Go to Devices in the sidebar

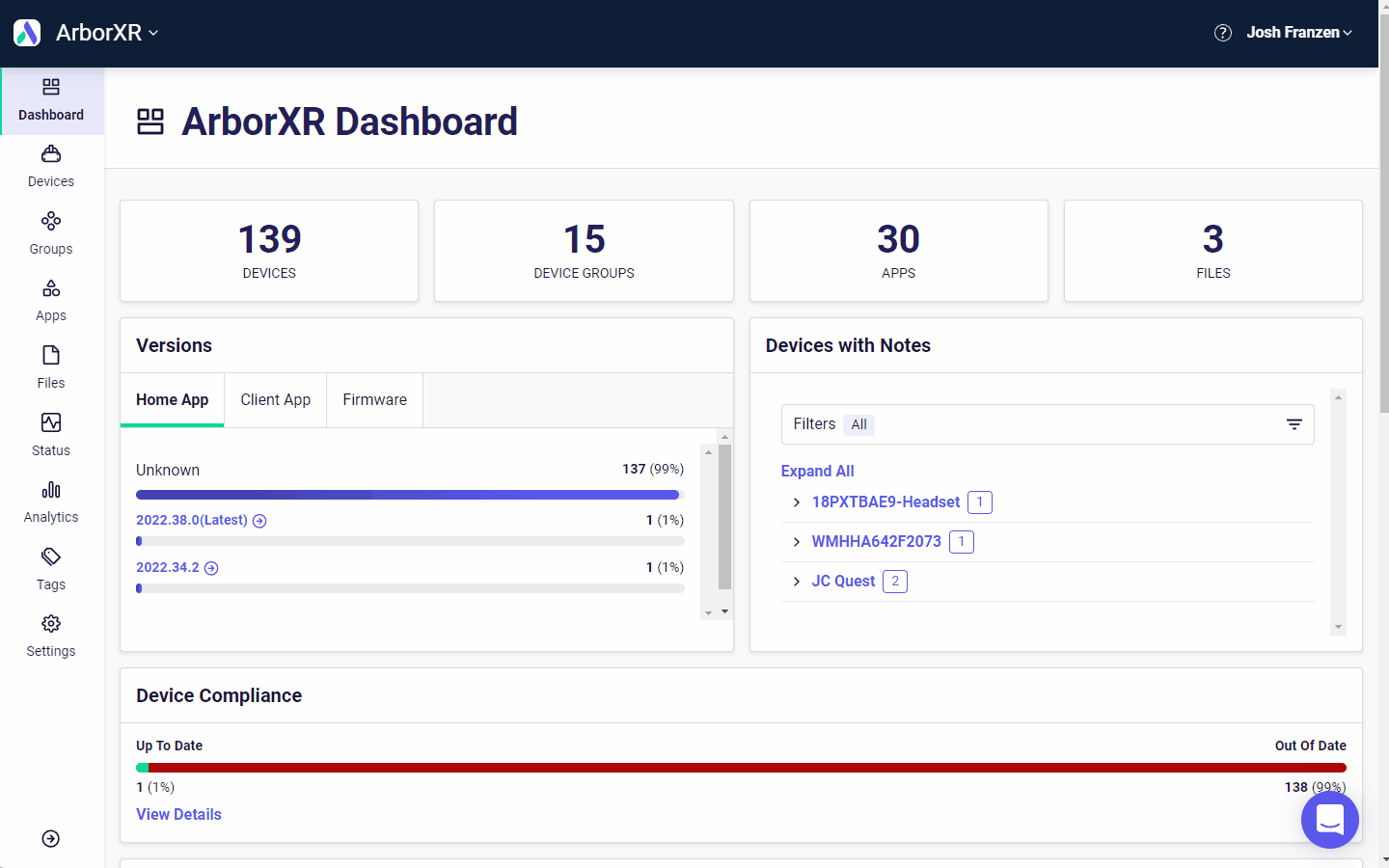(x=51, y=168)
